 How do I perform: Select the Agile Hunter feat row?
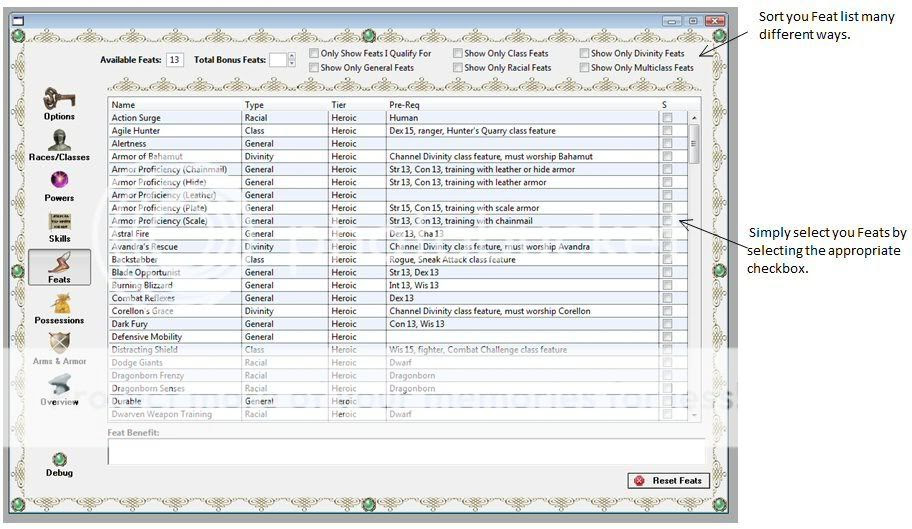(x=397, y=131)
